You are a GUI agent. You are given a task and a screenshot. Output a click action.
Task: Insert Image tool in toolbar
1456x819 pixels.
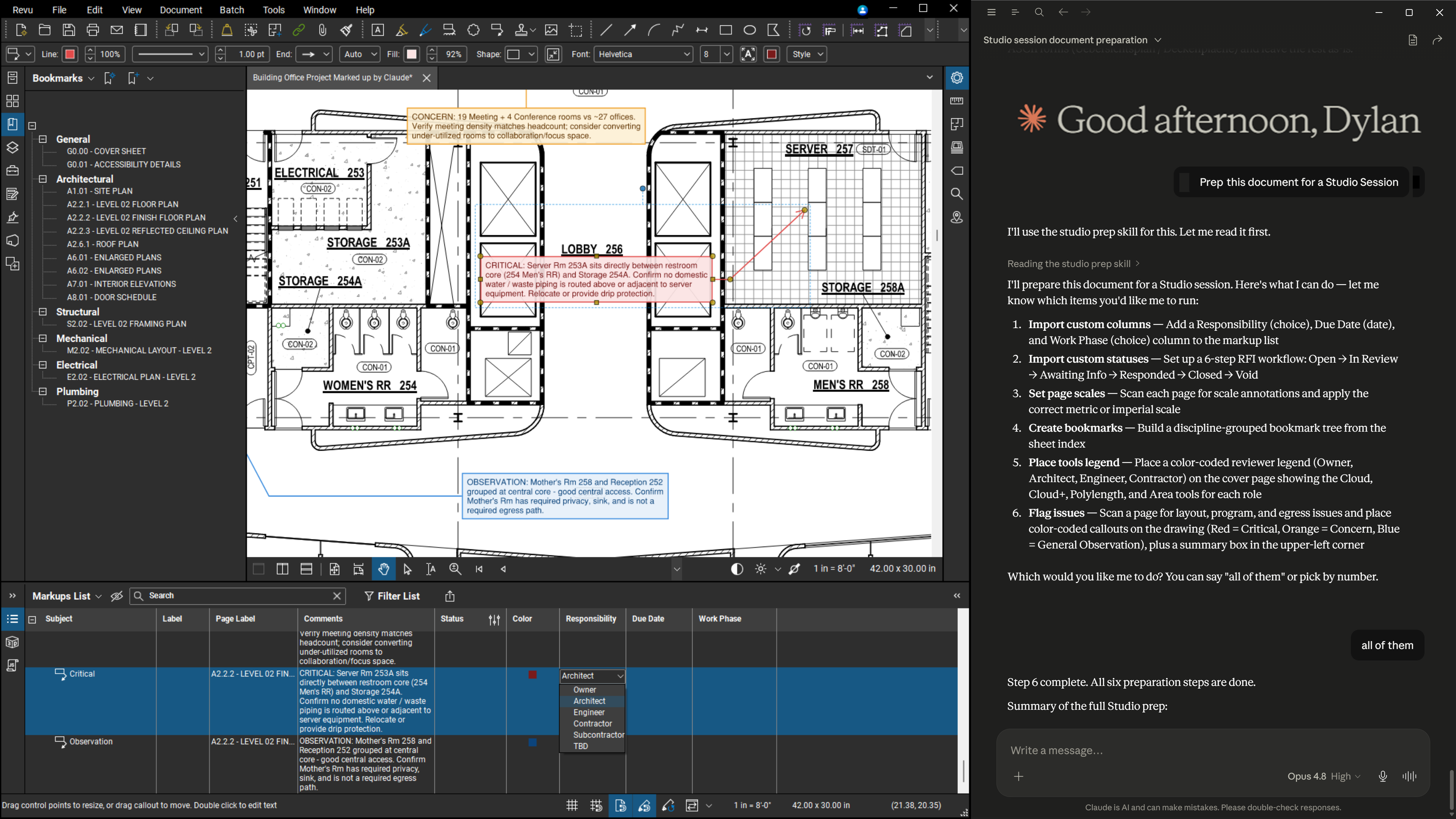pos(551,30)
